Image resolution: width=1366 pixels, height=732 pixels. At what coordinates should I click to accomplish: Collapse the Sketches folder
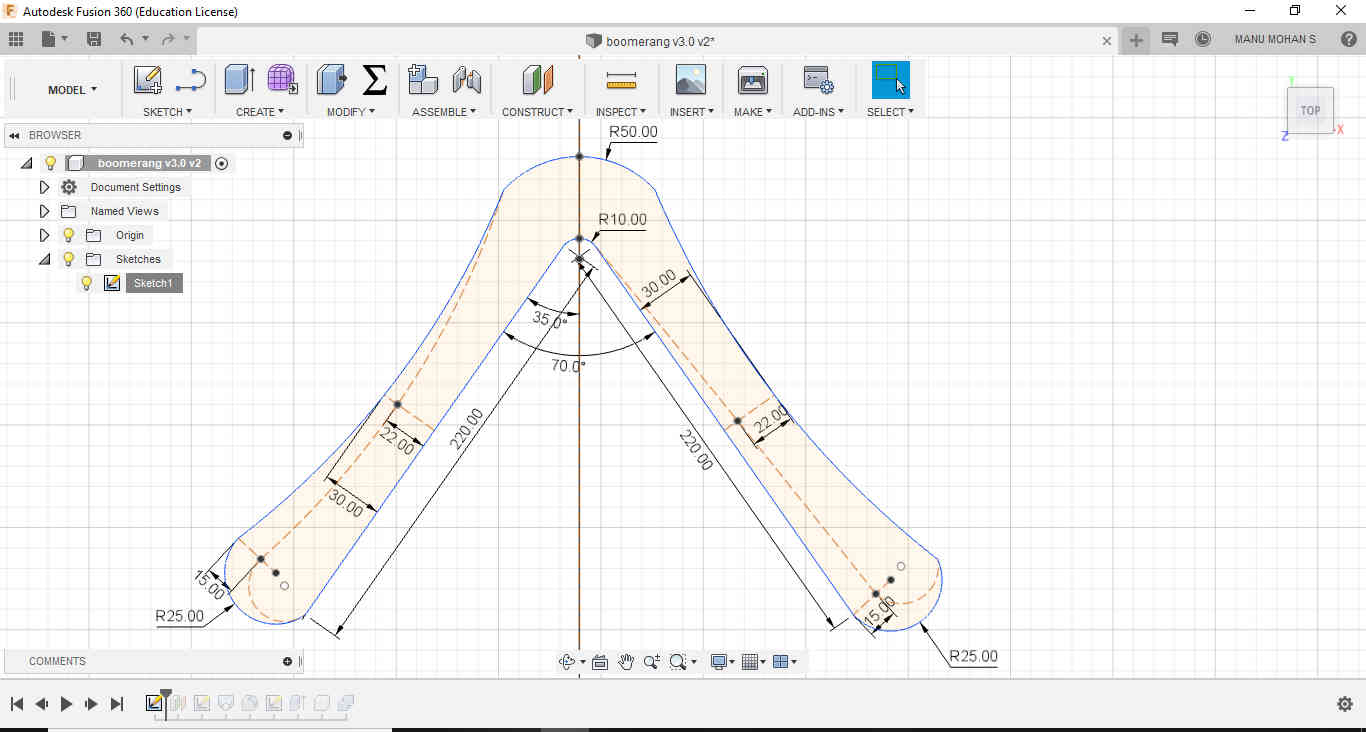[44, 259]
